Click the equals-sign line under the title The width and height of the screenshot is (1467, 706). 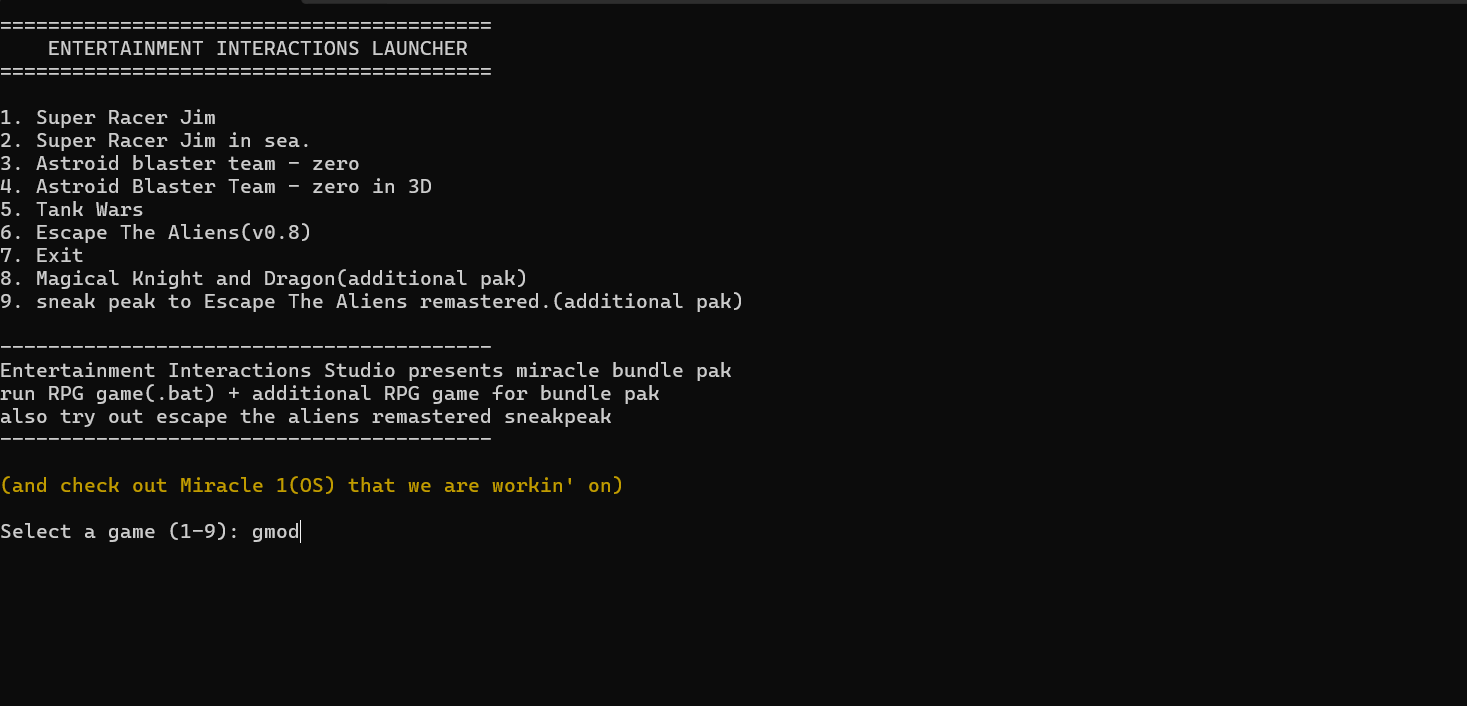click(246, 71)
